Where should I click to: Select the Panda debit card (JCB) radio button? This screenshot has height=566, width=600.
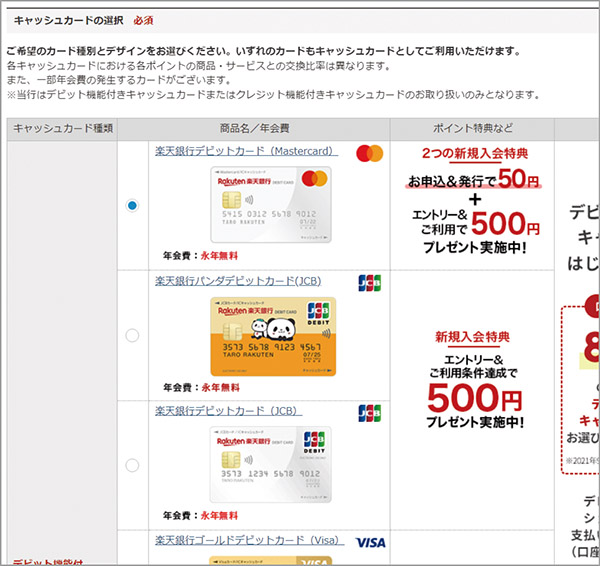(x=133, y=335)
